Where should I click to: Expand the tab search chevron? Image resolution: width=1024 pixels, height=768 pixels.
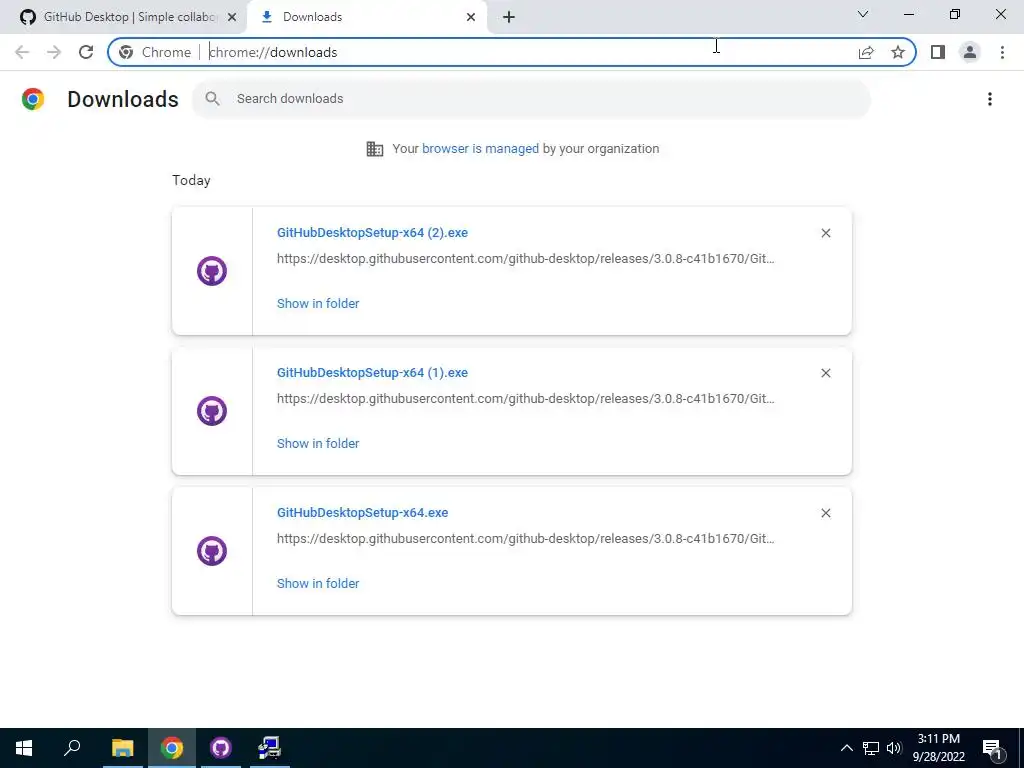coord(863,14)
